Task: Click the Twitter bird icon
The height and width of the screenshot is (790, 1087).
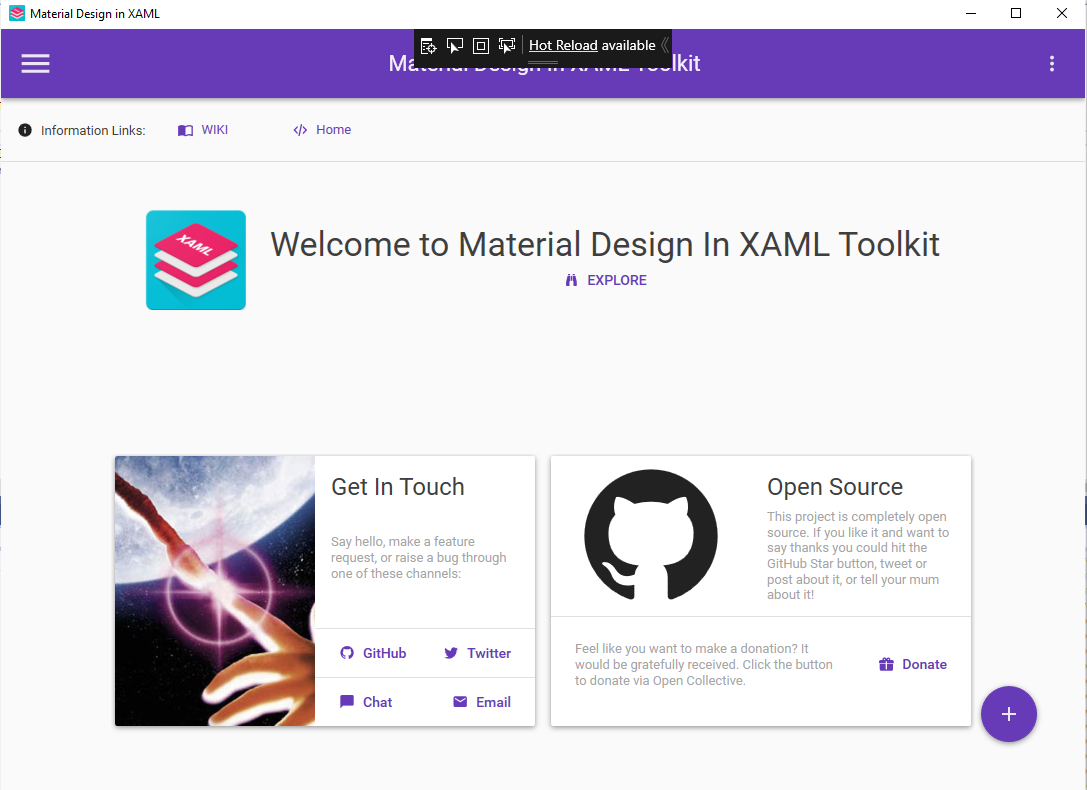Action: [x=451, y=653]
